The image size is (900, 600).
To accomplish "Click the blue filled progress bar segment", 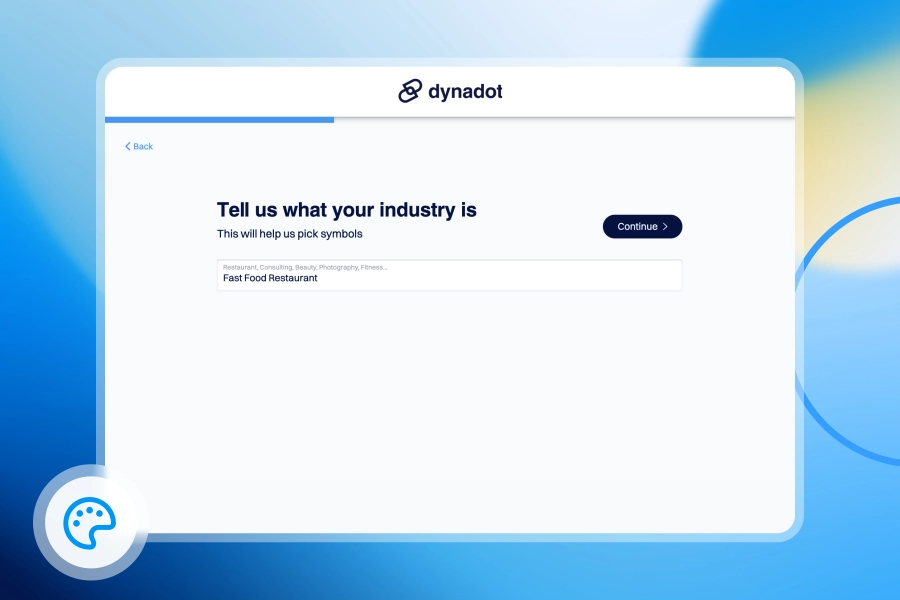I will coord(220,120).
